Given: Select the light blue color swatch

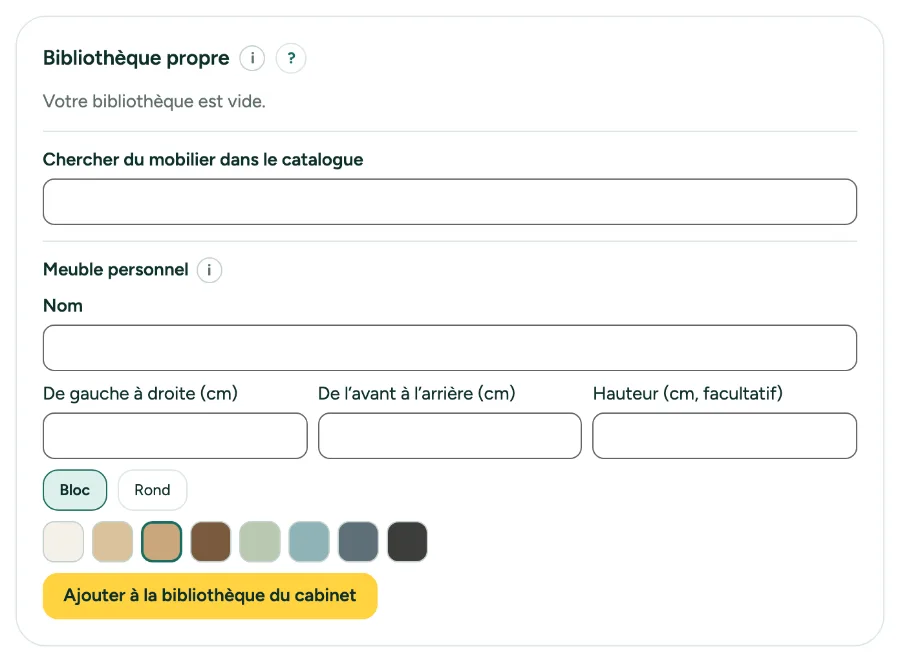Looking at the screenshot, I should tap(309, 541).
